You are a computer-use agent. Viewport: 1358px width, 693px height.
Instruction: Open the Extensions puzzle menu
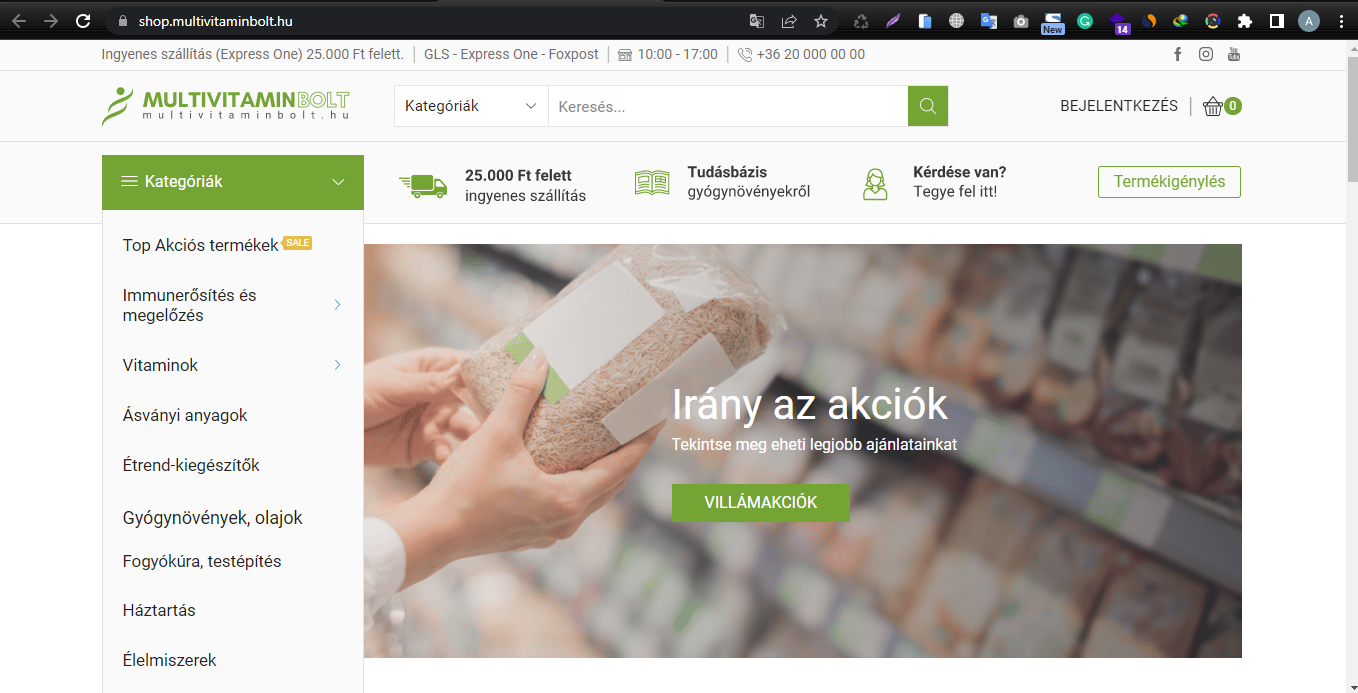click(1245, 20)
